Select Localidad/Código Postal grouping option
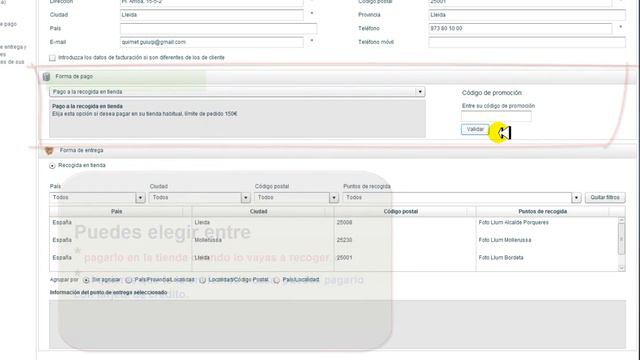The height and width of the screenshot is (360, 640). click(x=202, y=280)
